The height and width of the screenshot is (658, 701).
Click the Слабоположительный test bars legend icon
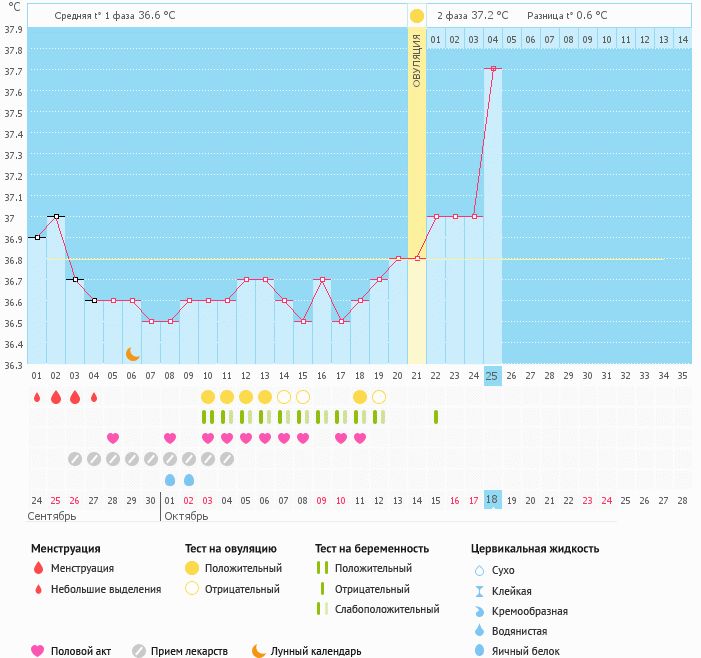point(322,609)
